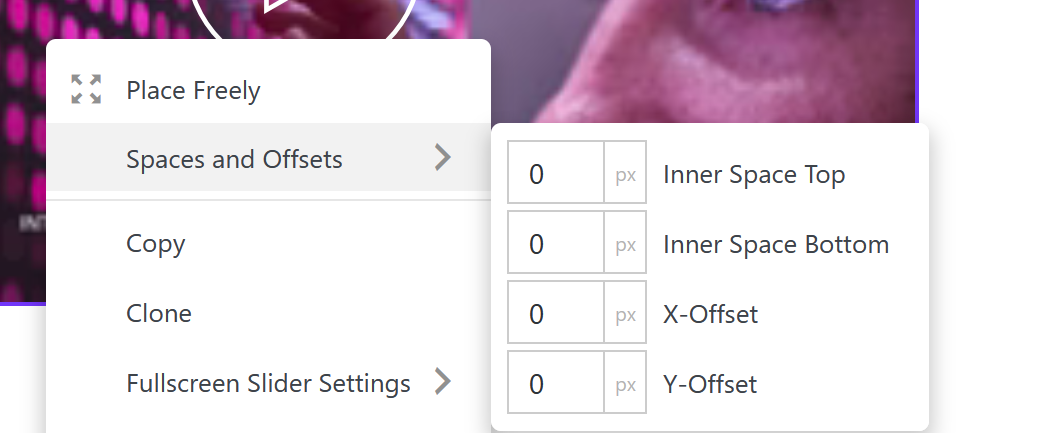Click the px unit next to X-Offset
Screen dimensions: 1055x433
click(626, 315)
